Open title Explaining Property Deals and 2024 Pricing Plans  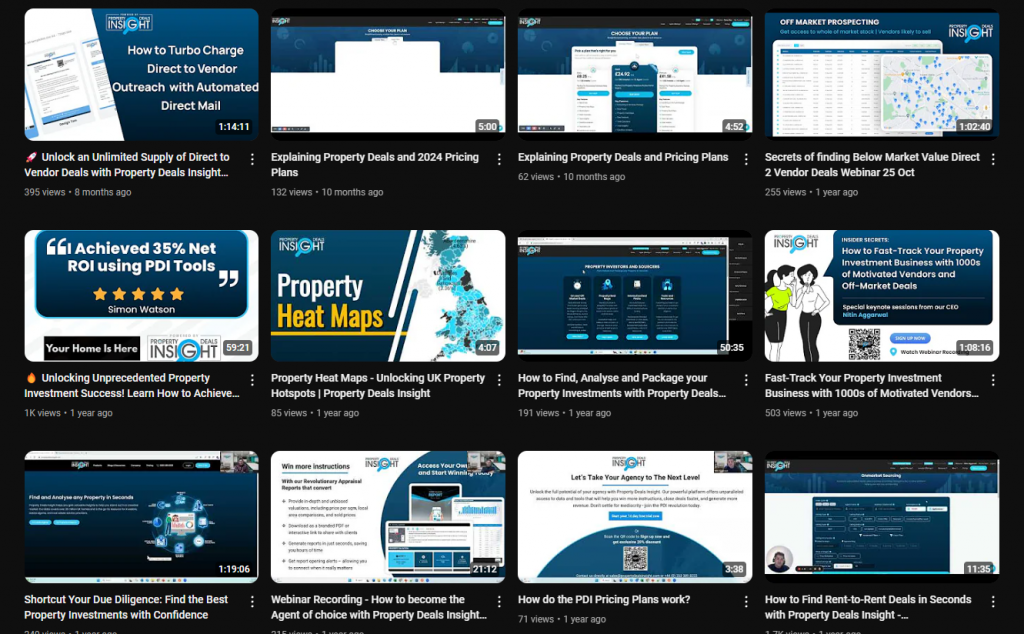pyautogui.click(x=375, y=165)
